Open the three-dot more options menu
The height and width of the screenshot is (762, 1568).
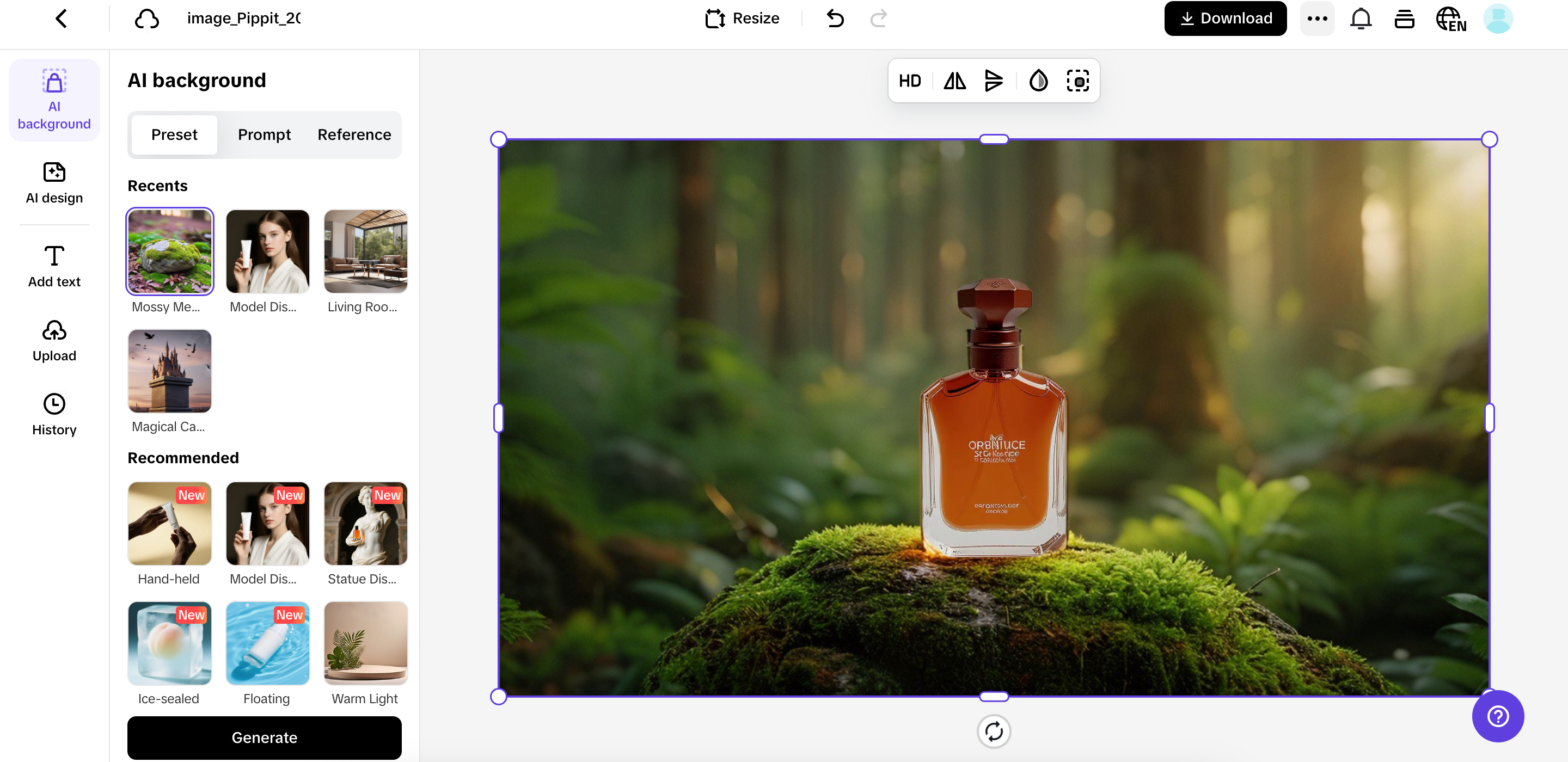[x=1316, y=19]
